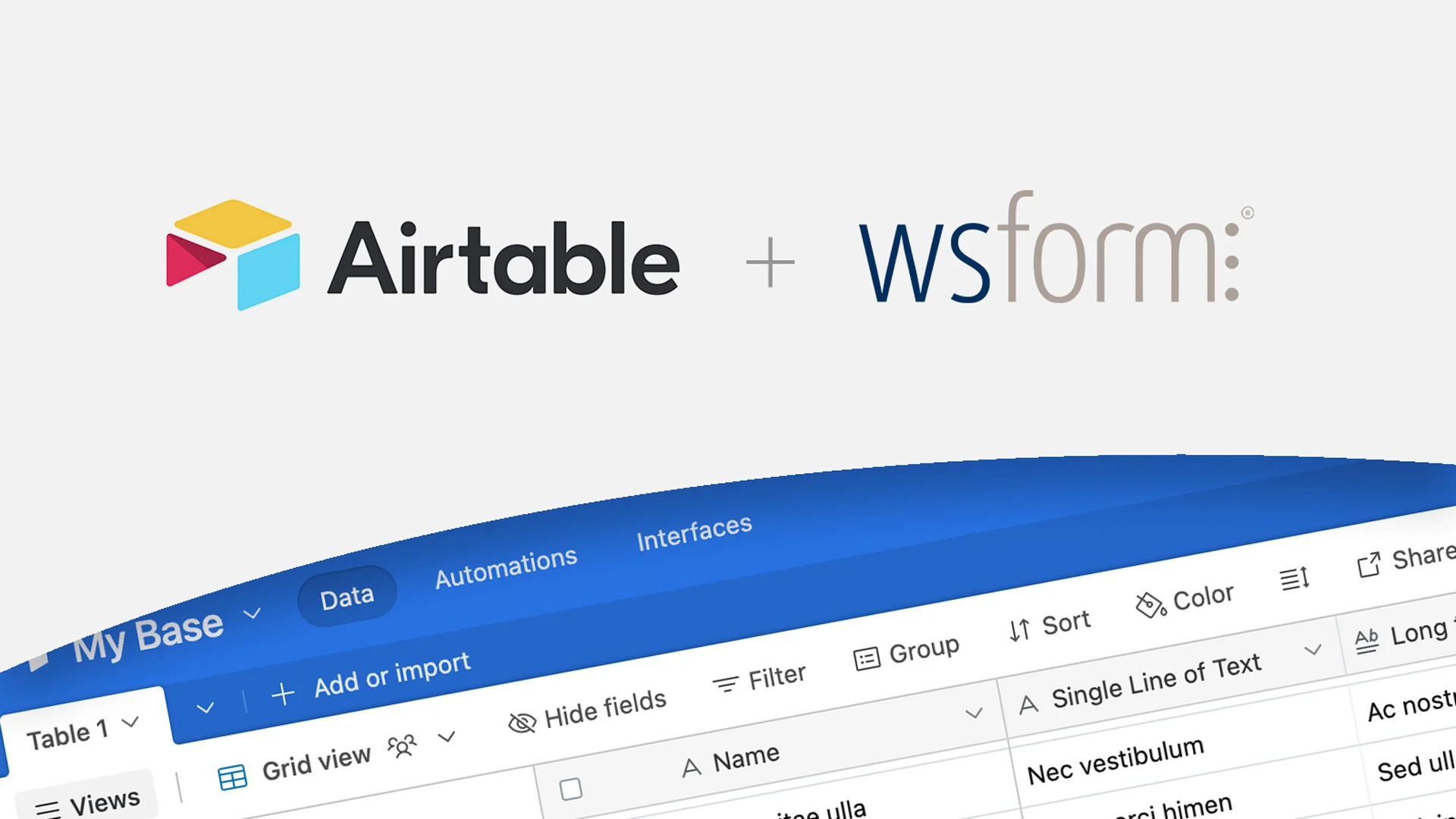Open the Hide fields menu
Screen dimensions: 1456x819
point(605,708)
